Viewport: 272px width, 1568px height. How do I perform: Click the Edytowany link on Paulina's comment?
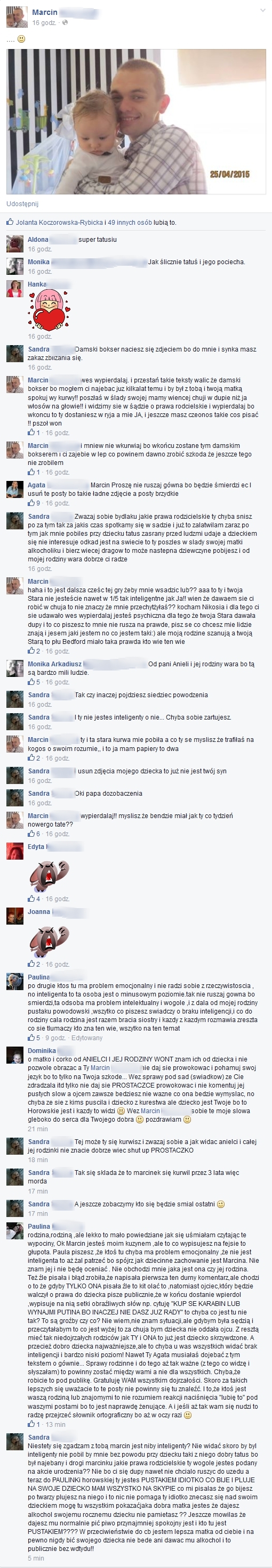click(x=86, y=1038)
